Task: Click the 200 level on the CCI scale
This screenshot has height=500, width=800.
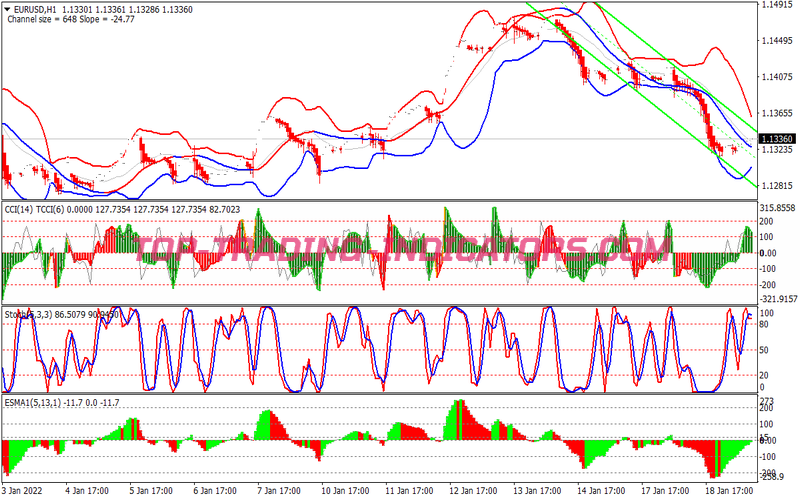Action: tap(766, 221)
